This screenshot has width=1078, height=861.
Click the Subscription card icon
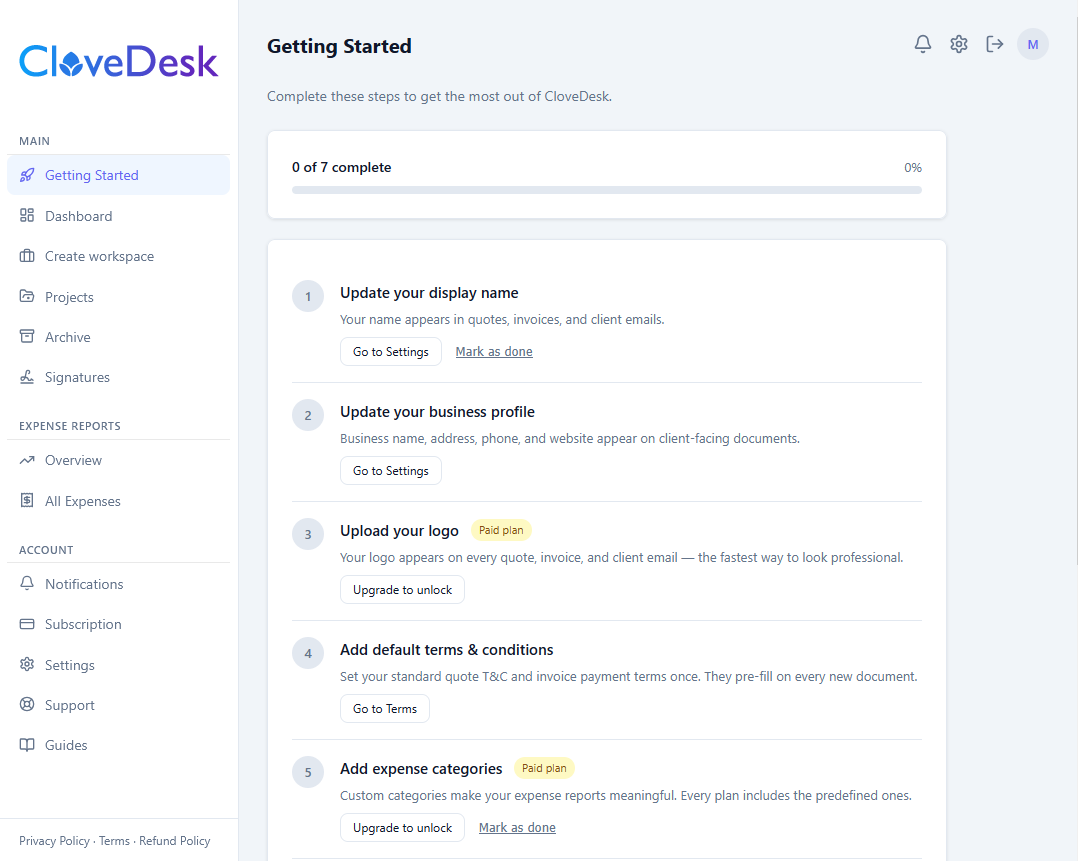27,624
